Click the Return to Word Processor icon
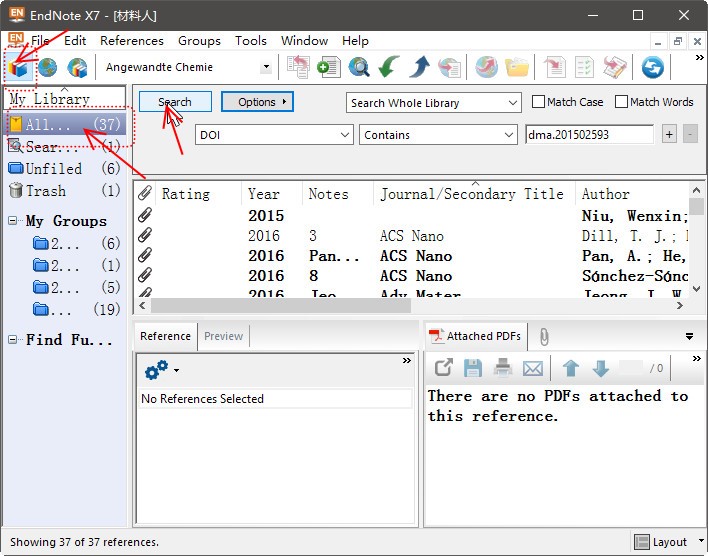The width and height of the screenshot is (708, 556). coord(615,67)
